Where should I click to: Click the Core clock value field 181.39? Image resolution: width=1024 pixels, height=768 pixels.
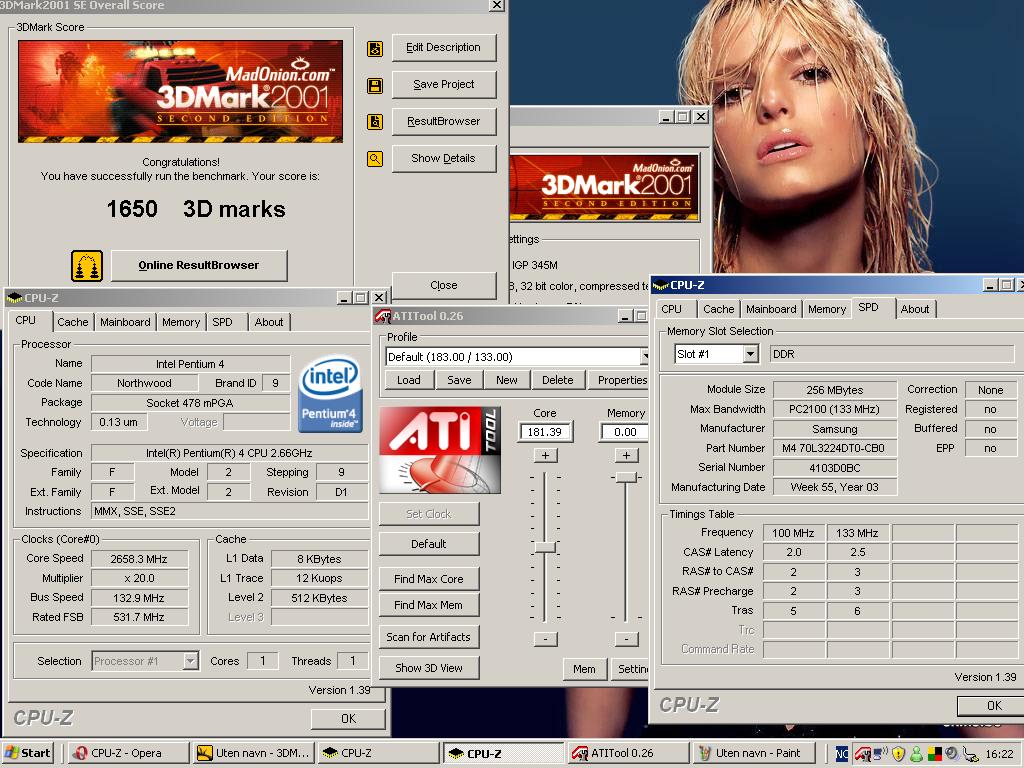tap(545, 432)
